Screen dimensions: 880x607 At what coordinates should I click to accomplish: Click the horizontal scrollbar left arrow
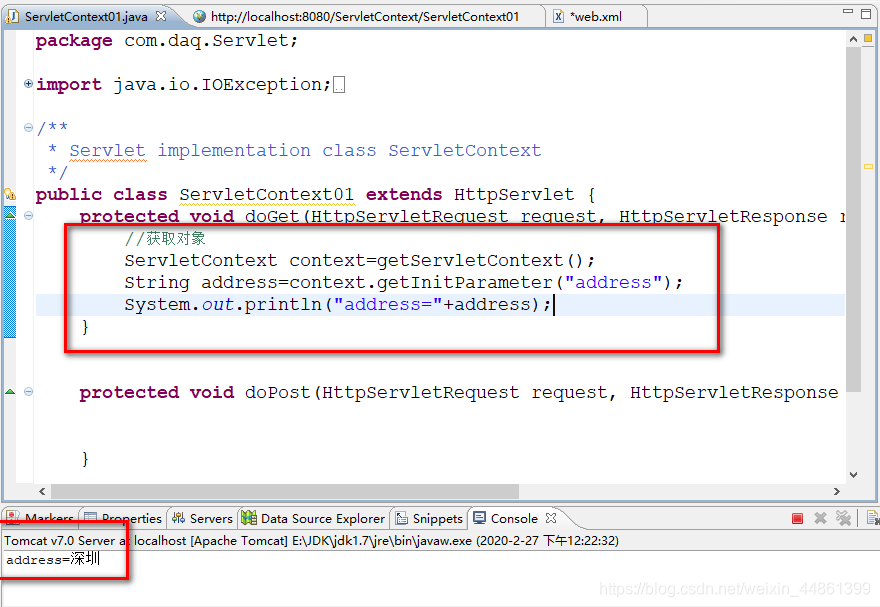(x=42, y=491)
